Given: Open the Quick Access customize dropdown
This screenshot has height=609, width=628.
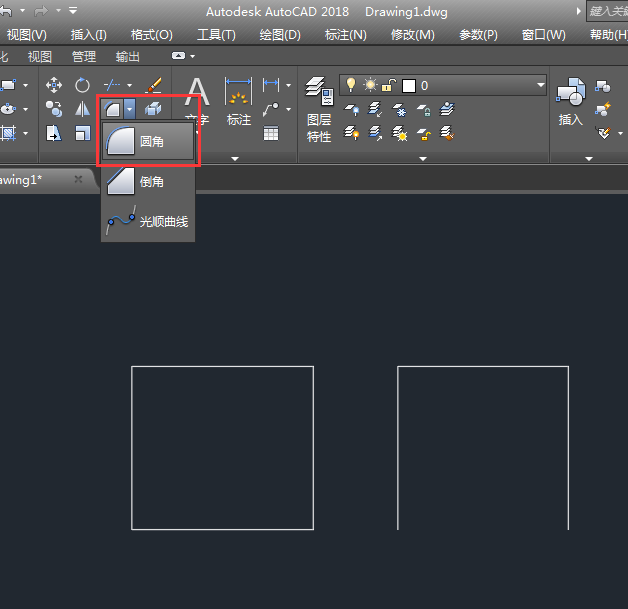Looking at the screenshot, I should [73, 11].
